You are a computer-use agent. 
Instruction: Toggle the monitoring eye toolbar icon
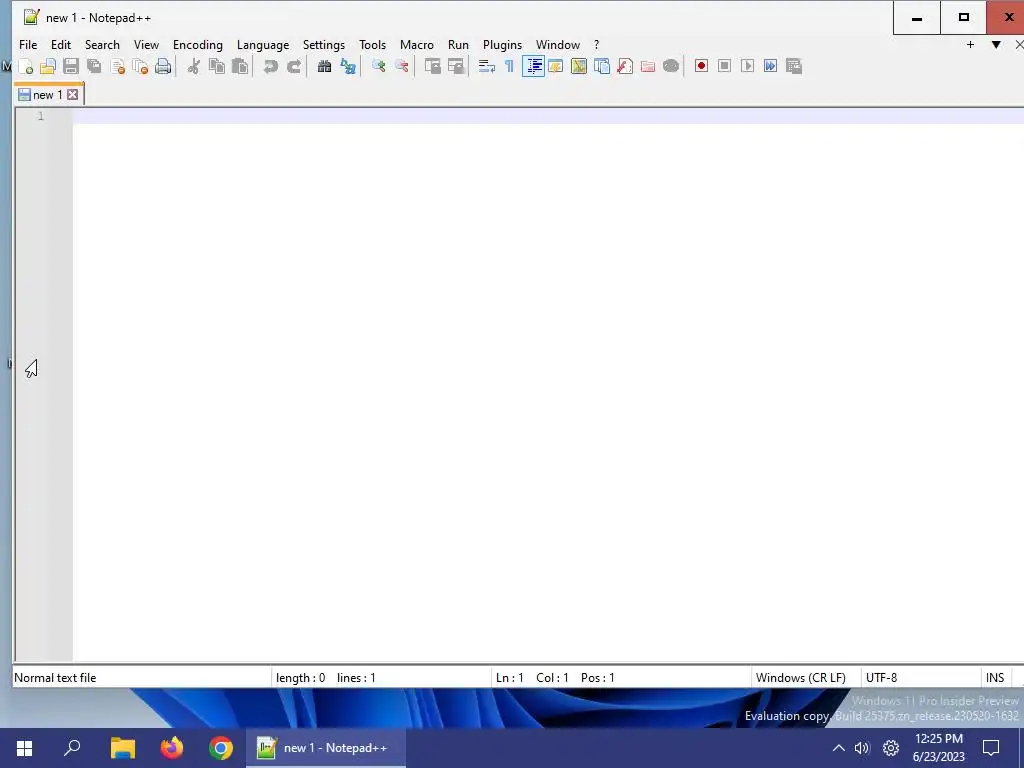671,66
